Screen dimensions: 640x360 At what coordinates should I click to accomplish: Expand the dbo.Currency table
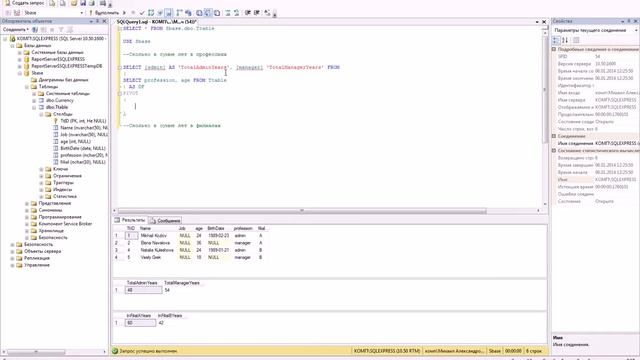click(x=34, y=100)
